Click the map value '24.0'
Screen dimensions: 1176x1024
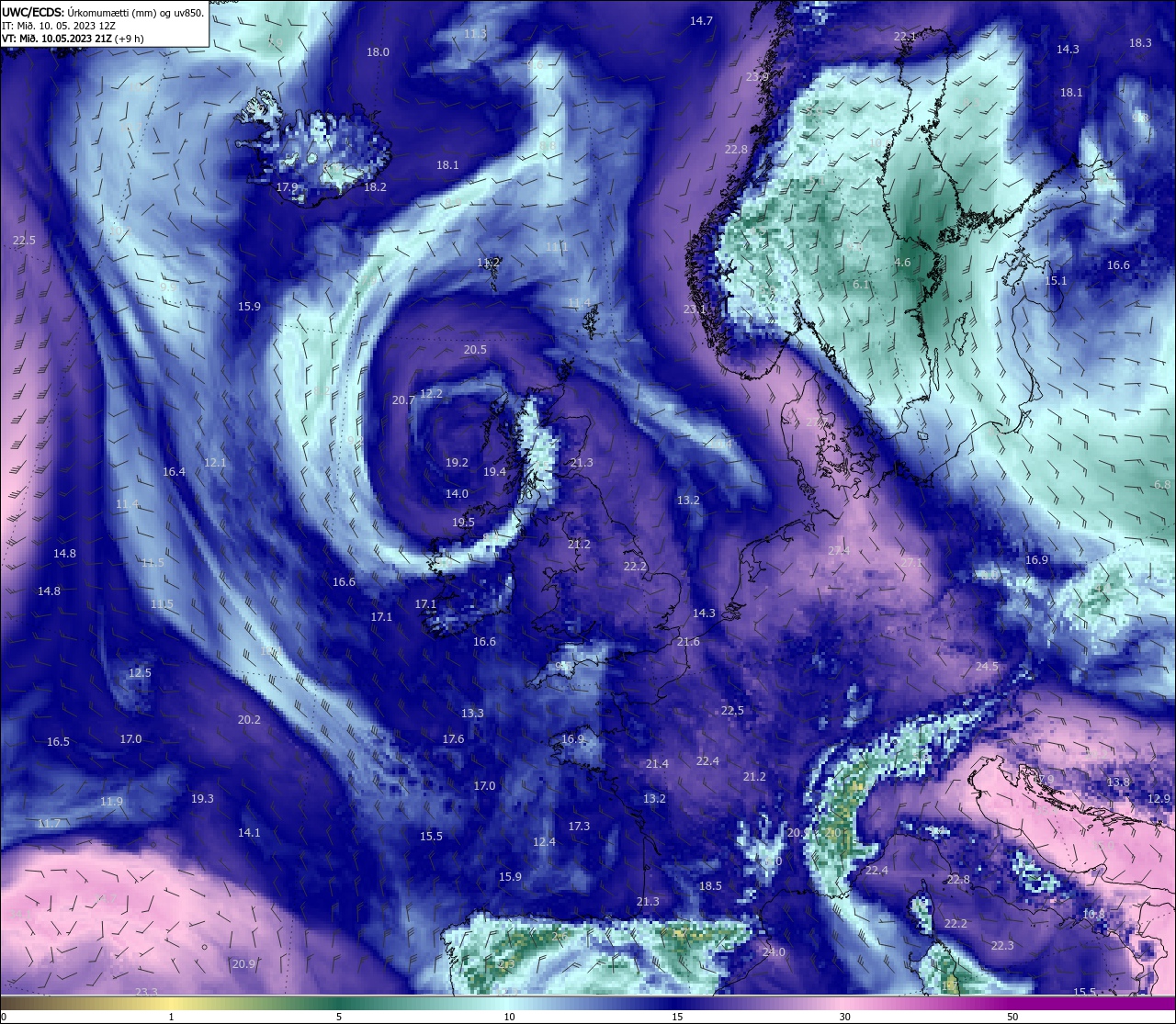point(774,952)
